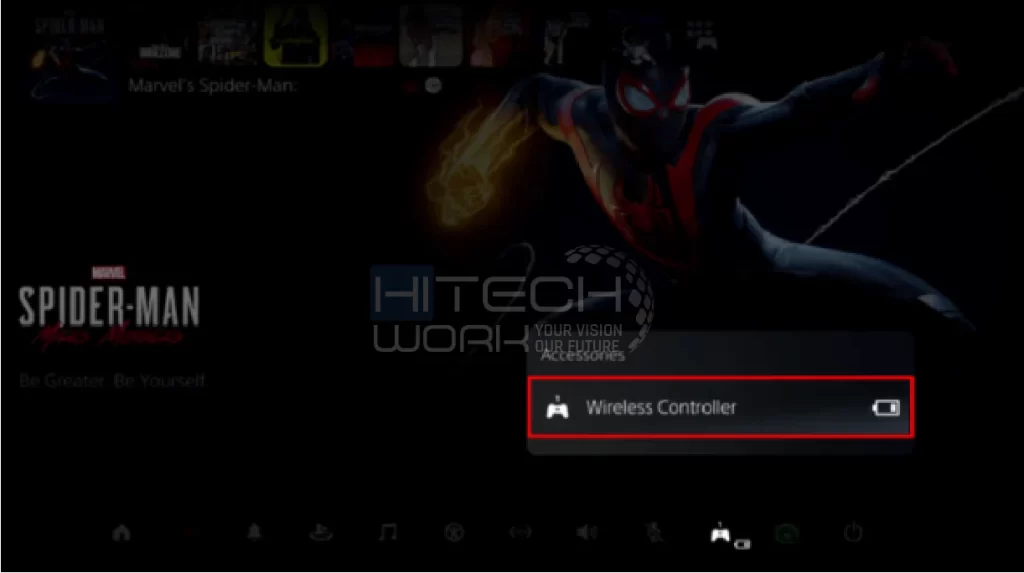Screen dimensions: 1024x573
Task: Open Notifications bell in the bottom bar
Action: [x=254, y=532]
